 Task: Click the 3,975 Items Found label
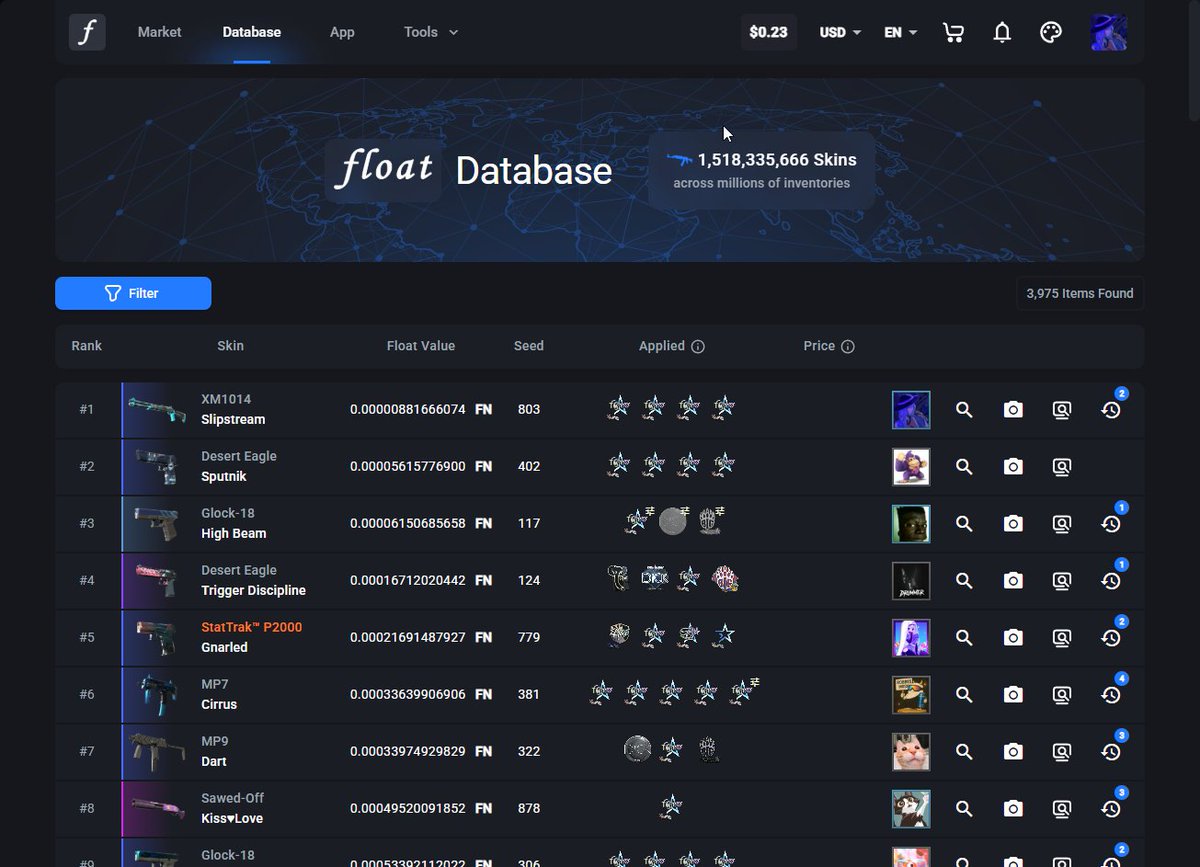(x=1080, y=293)
